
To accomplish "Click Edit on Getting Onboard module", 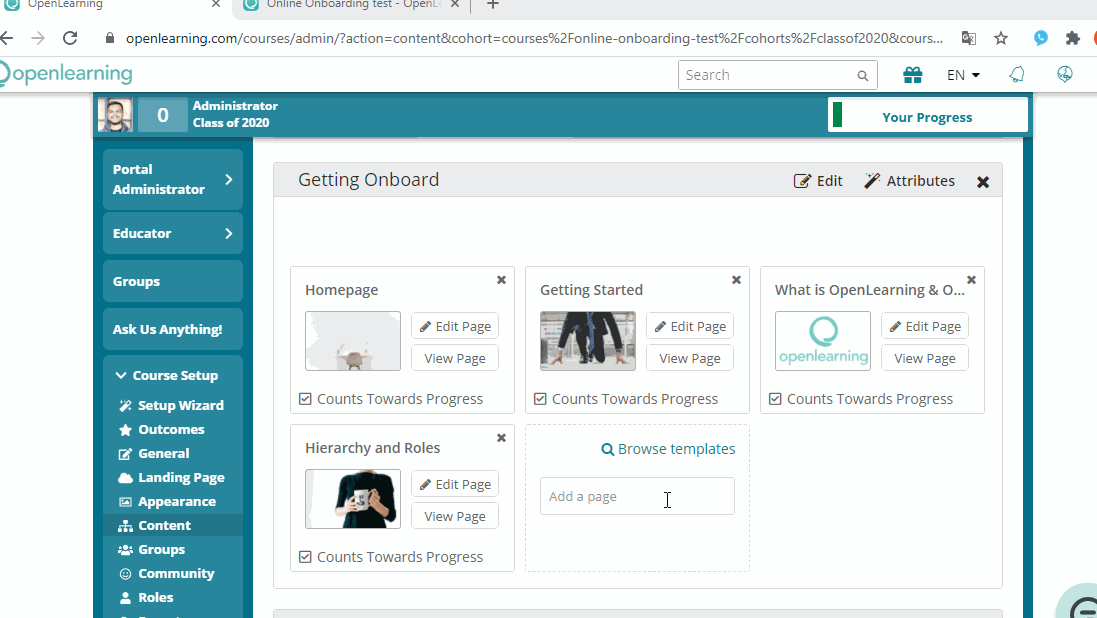I will point(818,181).
